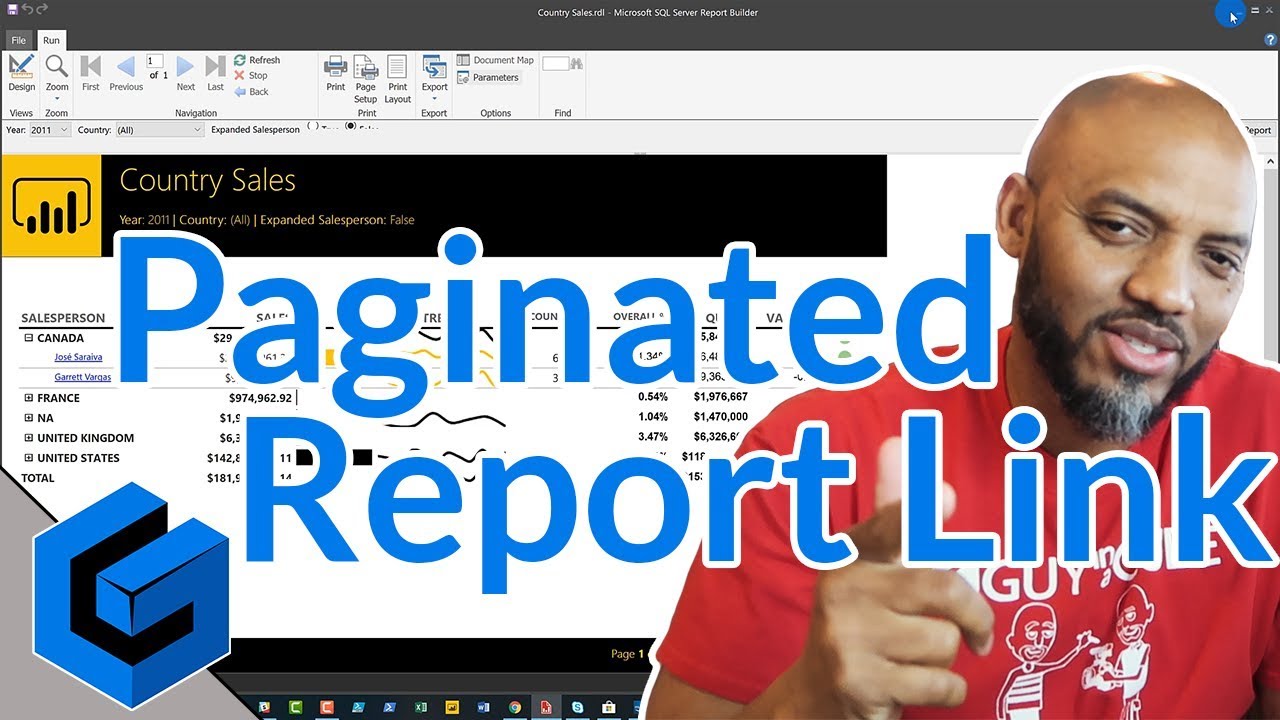1280x720 pixels.
Task: Select the Report Builder taskbar icon
Action: (x=546, y=708)
